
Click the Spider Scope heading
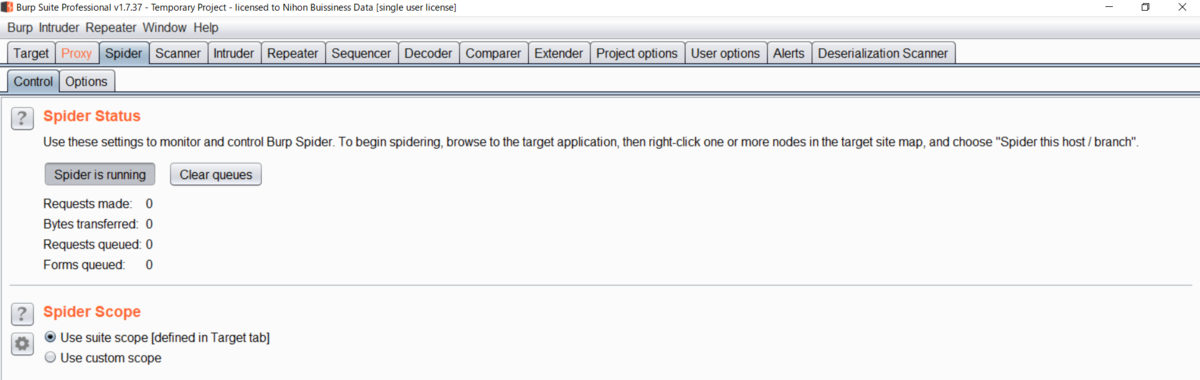point(92,311)
